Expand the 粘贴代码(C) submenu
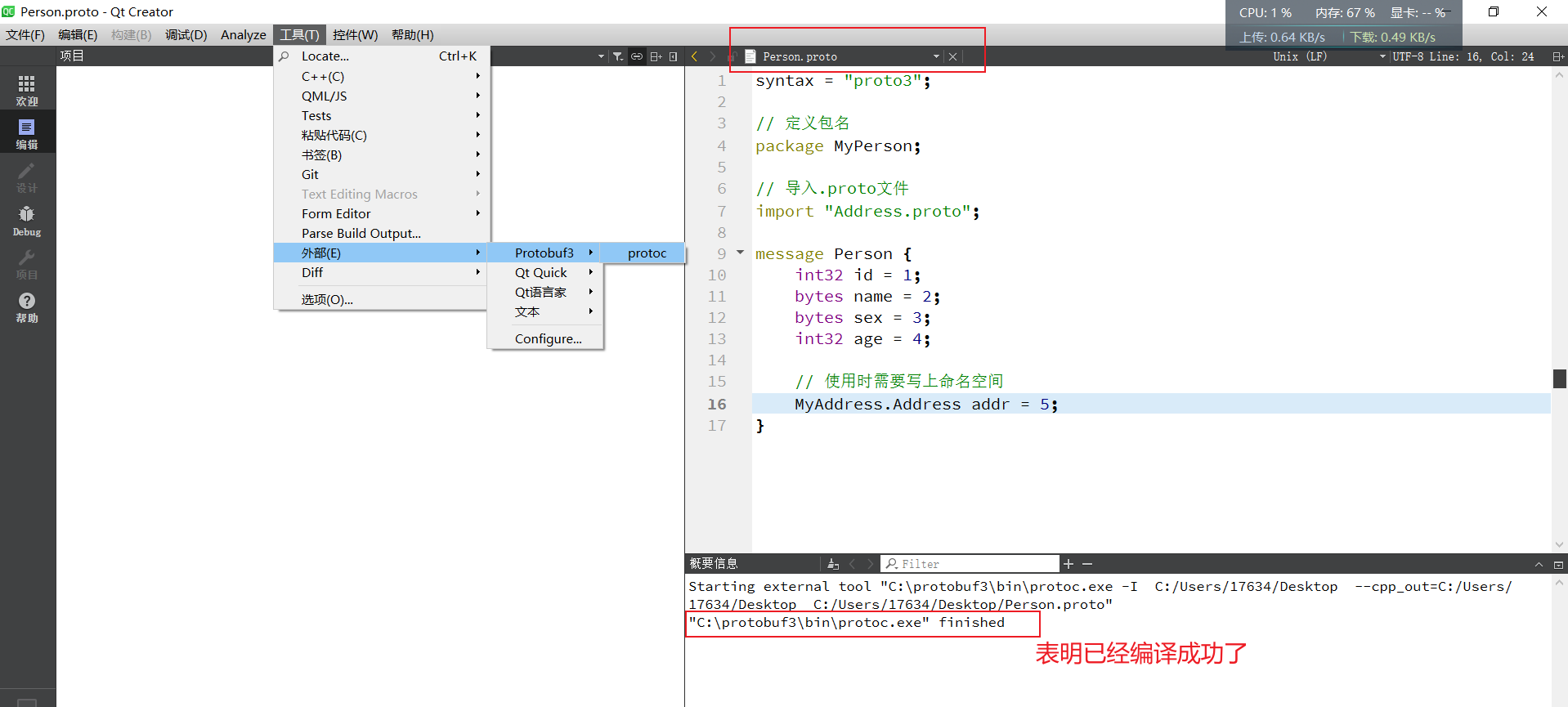1568x707 pixels. [382, 135]
